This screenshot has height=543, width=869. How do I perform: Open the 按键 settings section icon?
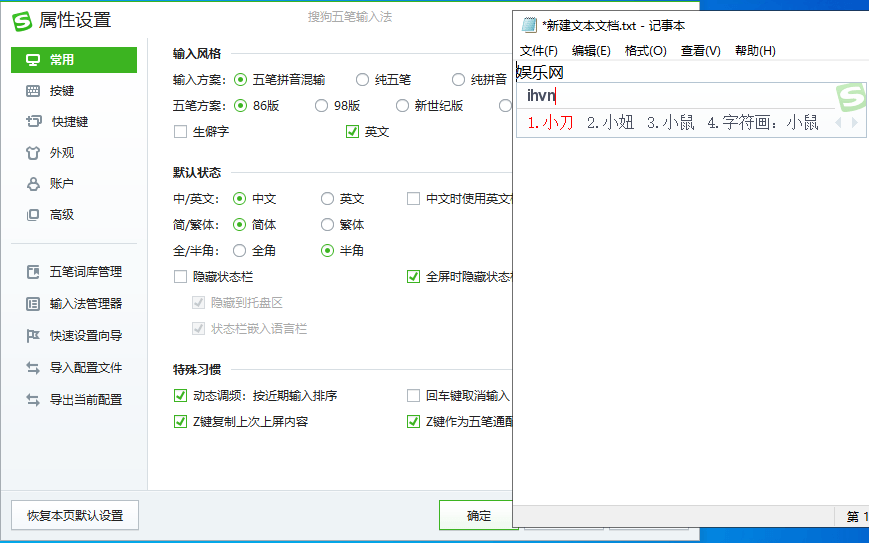(x=33, y=91)
